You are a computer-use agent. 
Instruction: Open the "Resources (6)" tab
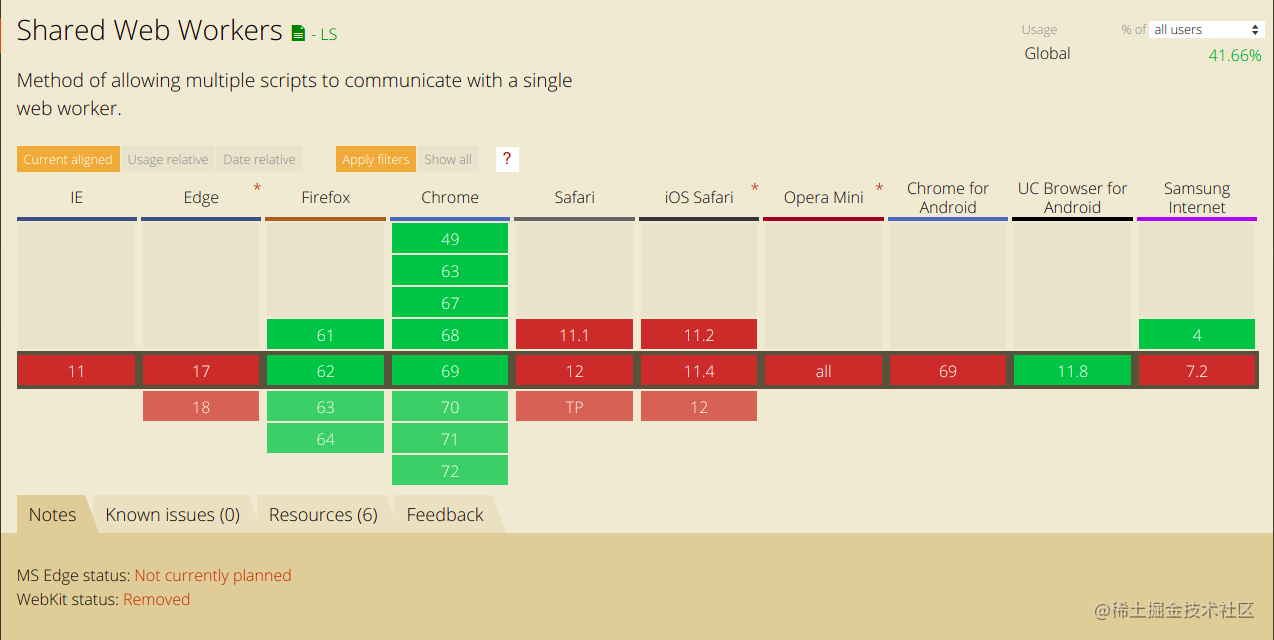(322, 514)
